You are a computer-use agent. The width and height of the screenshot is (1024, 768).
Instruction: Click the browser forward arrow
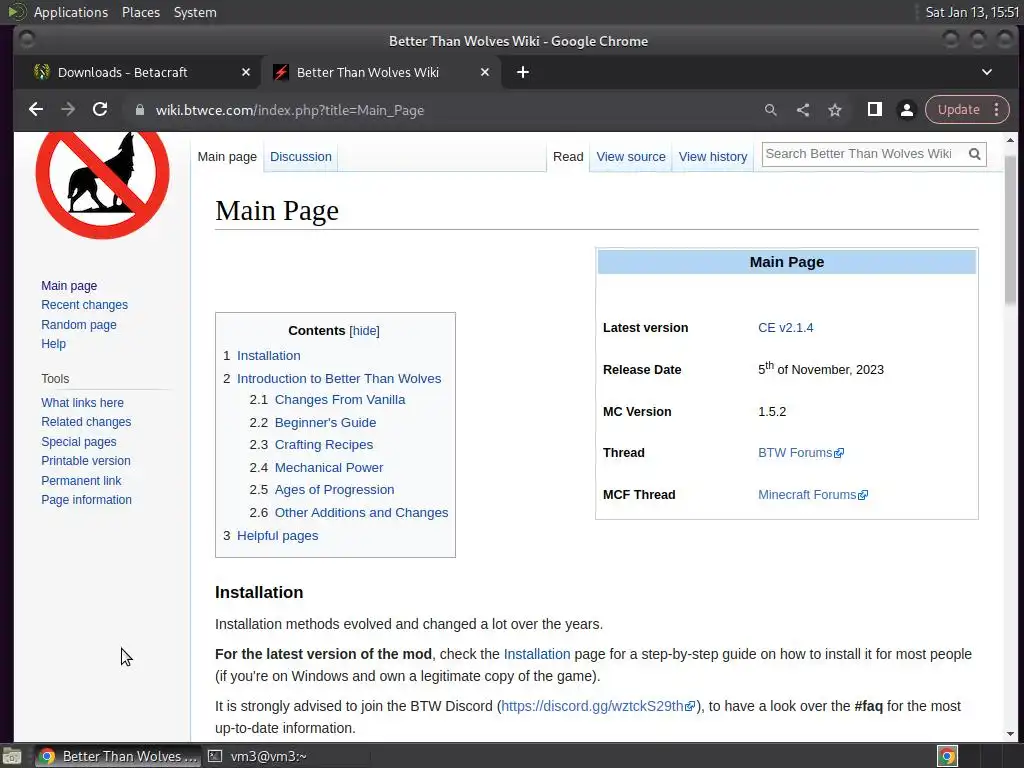68,110
